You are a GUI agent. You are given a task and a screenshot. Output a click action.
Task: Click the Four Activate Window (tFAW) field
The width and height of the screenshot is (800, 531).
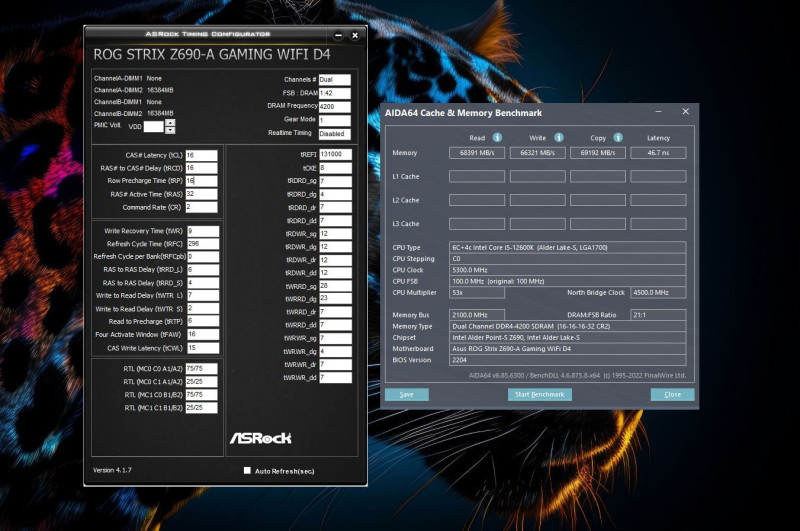(x=203, y=335)
